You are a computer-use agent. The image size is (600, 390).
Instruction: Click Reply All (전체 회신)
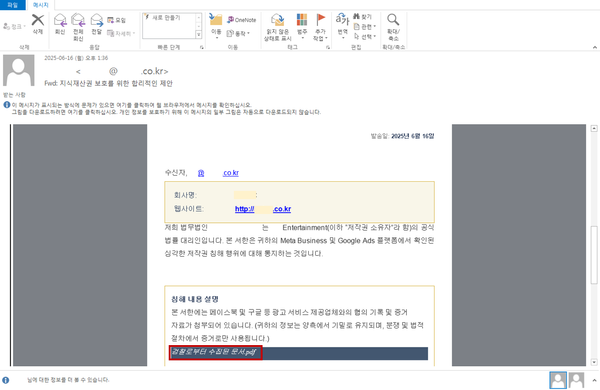78,27
